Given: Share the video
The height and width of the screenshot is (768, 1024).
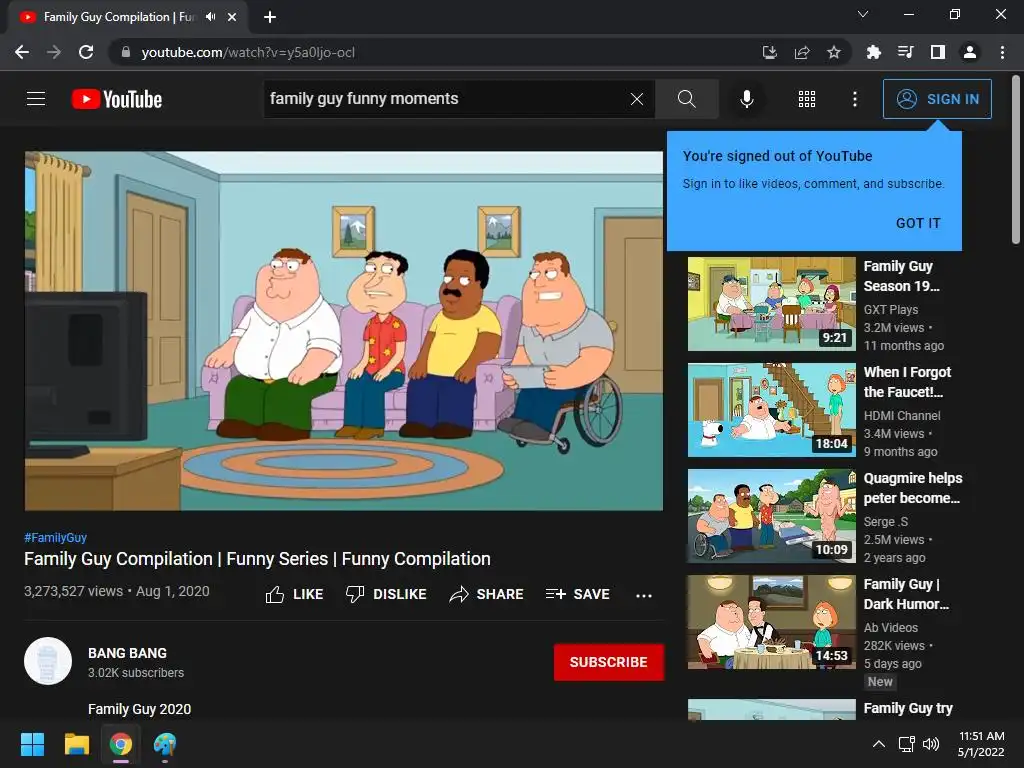Looking at the screenshot, I should (x=487, y=594).
